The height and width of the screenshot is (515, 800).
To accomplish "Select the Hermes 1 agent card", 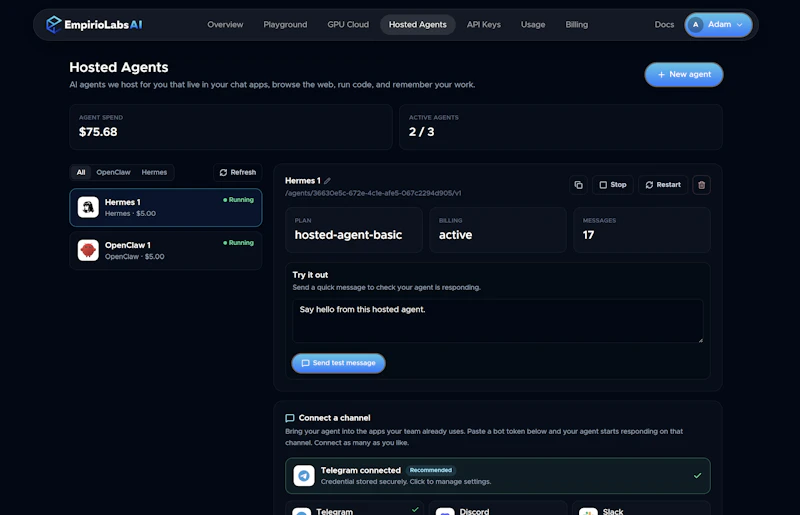I will coord(166,207).
